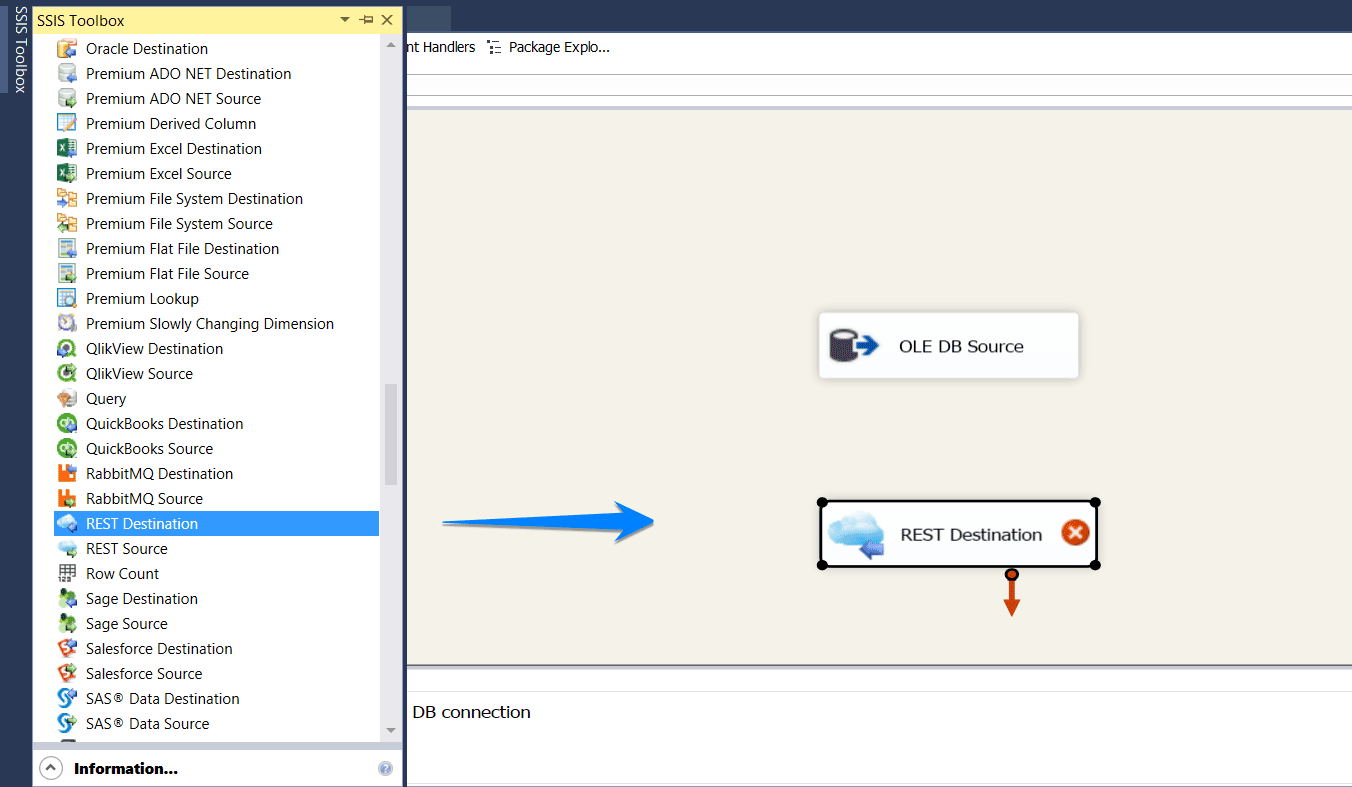
Task: Choose the RabbitMQ Source icon
Action: (x=67, y=498)
